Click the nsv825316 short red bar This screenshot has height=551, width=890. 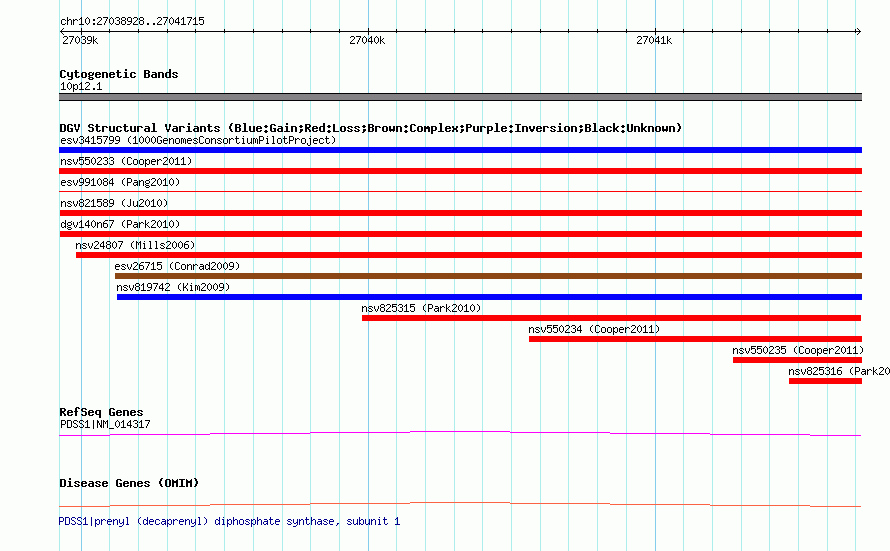[825, 381]
